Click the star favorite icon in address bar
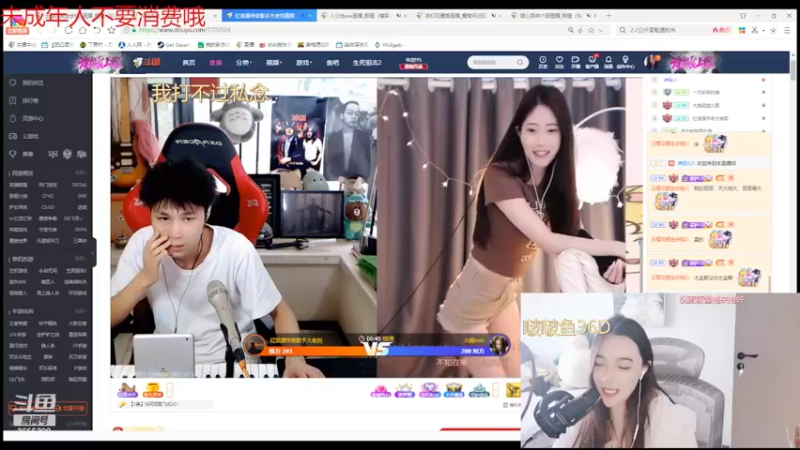800x450 pixels. point(591,30)
